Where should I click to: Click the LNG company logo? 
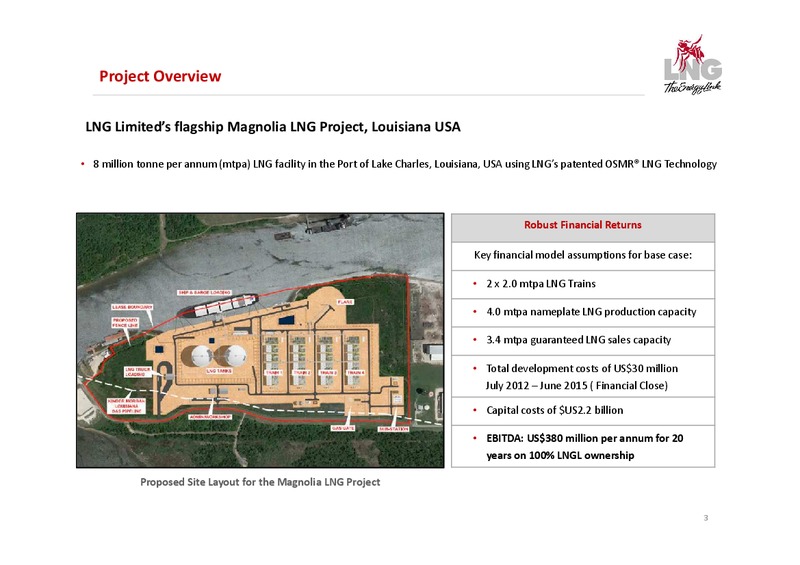pos(692,64)
